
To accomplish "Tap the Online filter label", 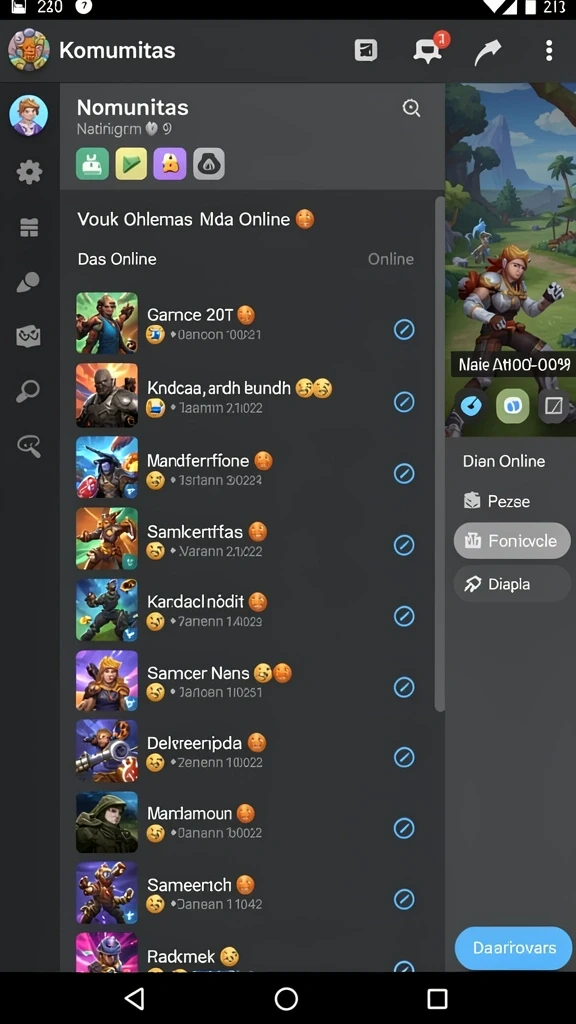I will (391, 259).
